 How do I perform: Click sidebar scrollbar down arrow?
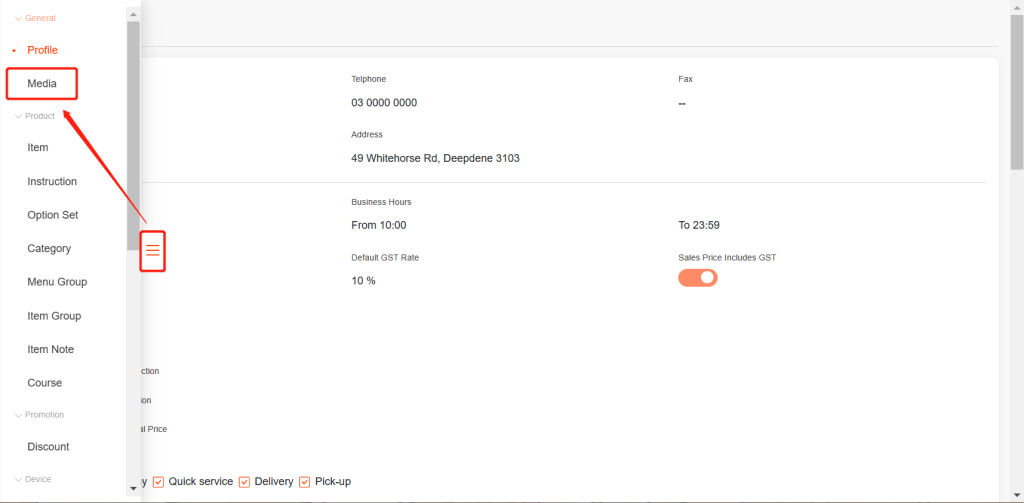pos(134,488)
